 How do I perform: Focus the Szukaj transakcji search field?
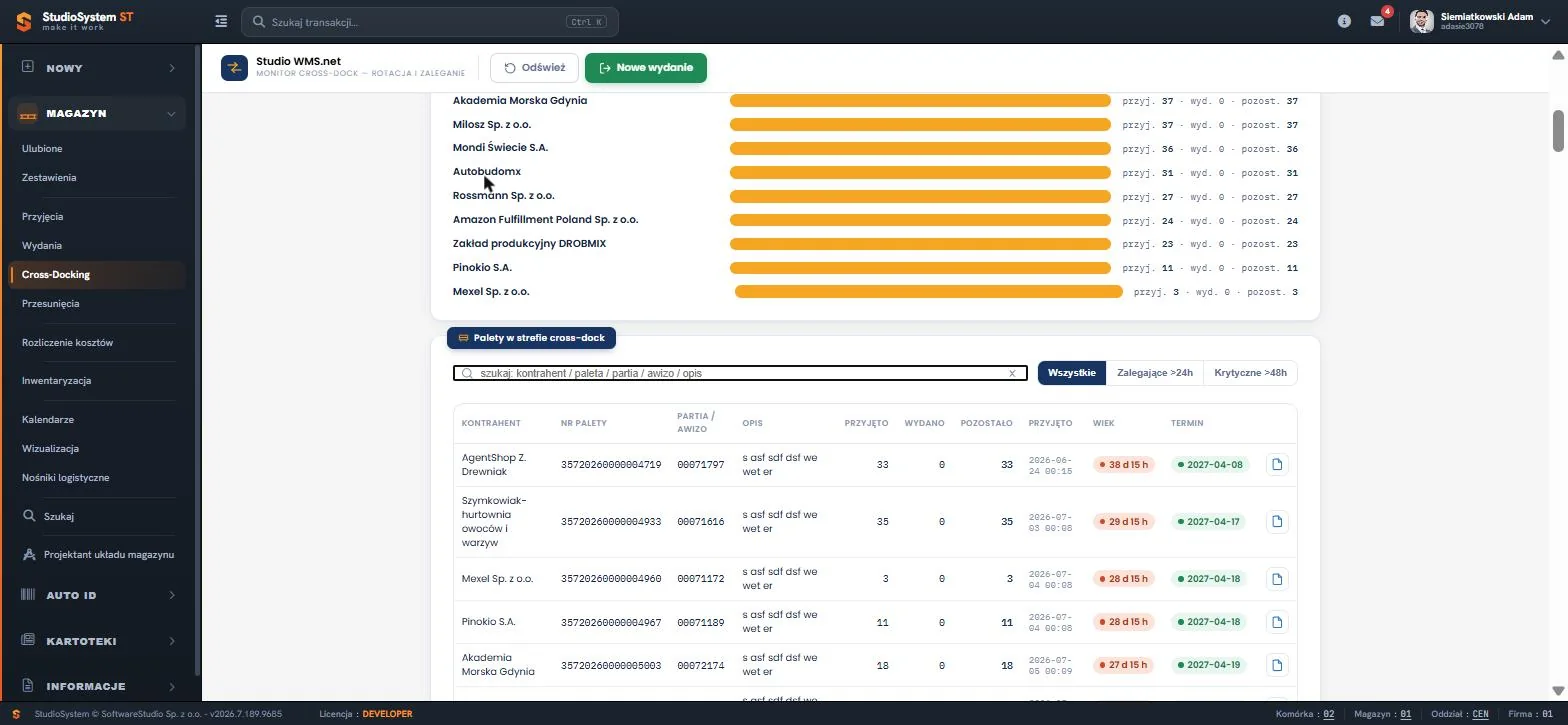coord(430,22)
